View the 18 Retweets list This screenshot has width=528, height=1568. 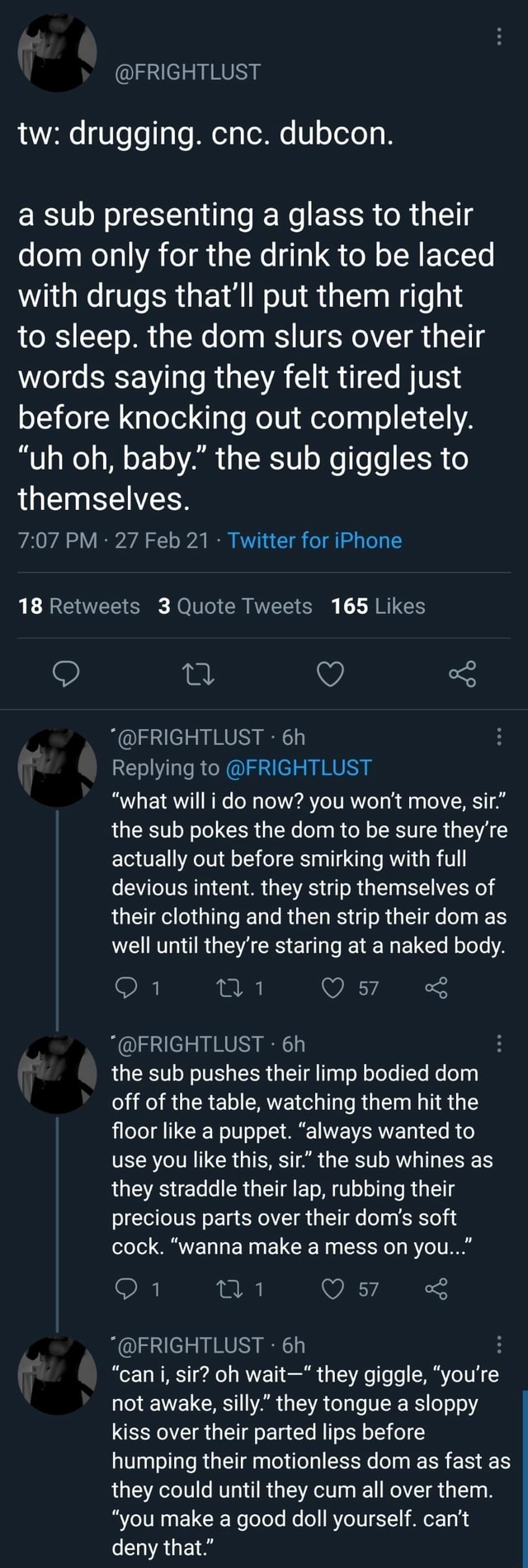[79, 607]
